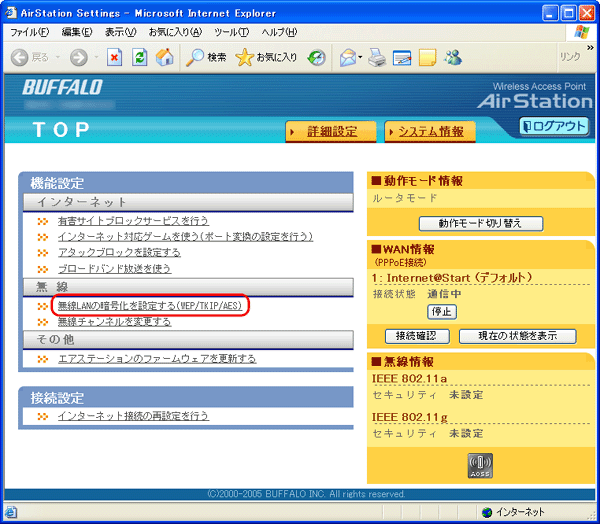Open アタックブロックを設定する link
600x524 pixels.
[x=119, y=253]
